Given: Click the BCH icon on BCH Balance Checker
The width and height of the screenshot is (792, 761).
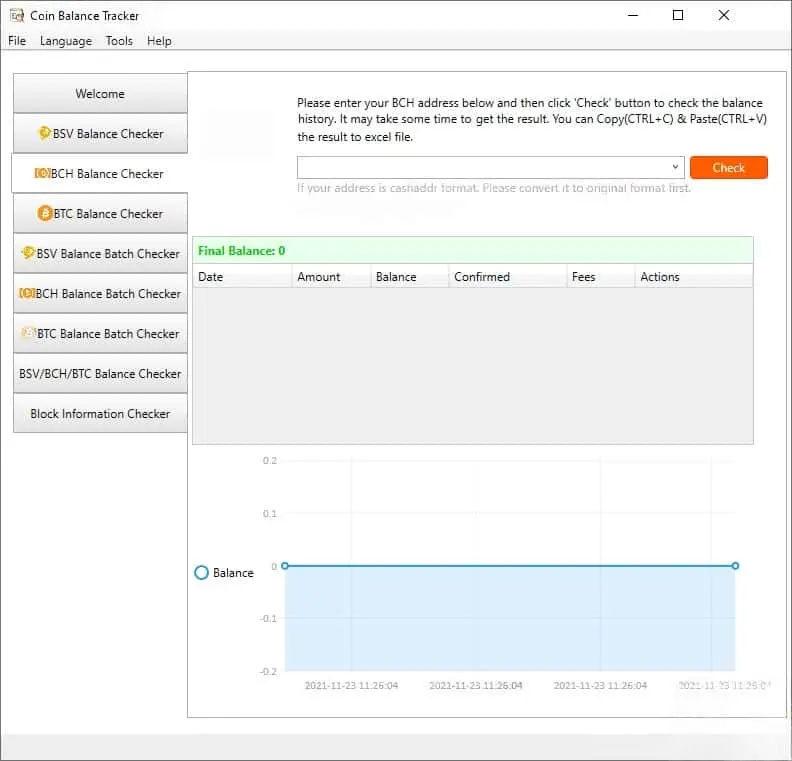Looking at the screenshot, I should click(x=42, y=173).
